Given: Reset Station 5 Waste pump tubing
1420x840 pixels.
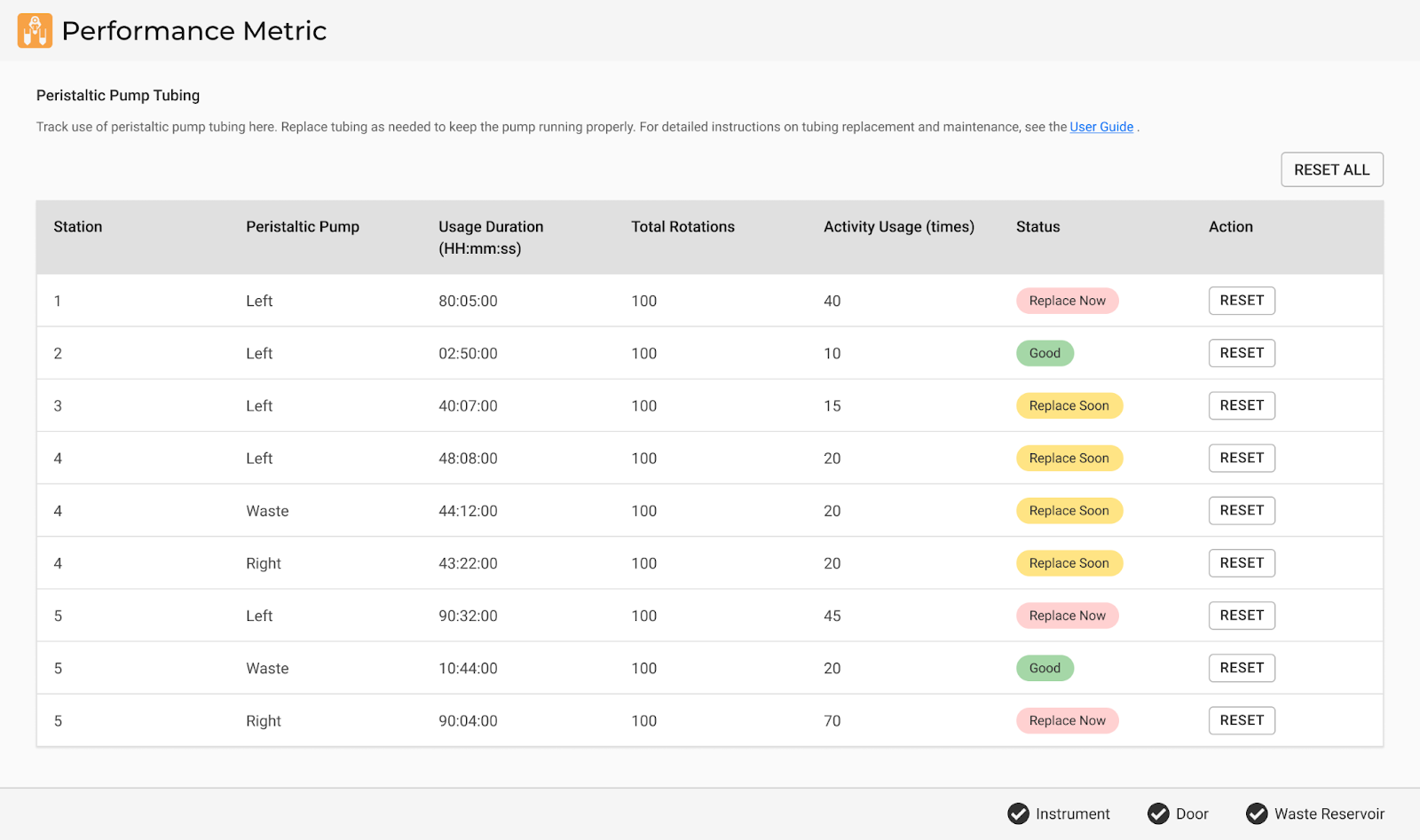Looking at the screenshot, I should click(x=1242, y=668).
